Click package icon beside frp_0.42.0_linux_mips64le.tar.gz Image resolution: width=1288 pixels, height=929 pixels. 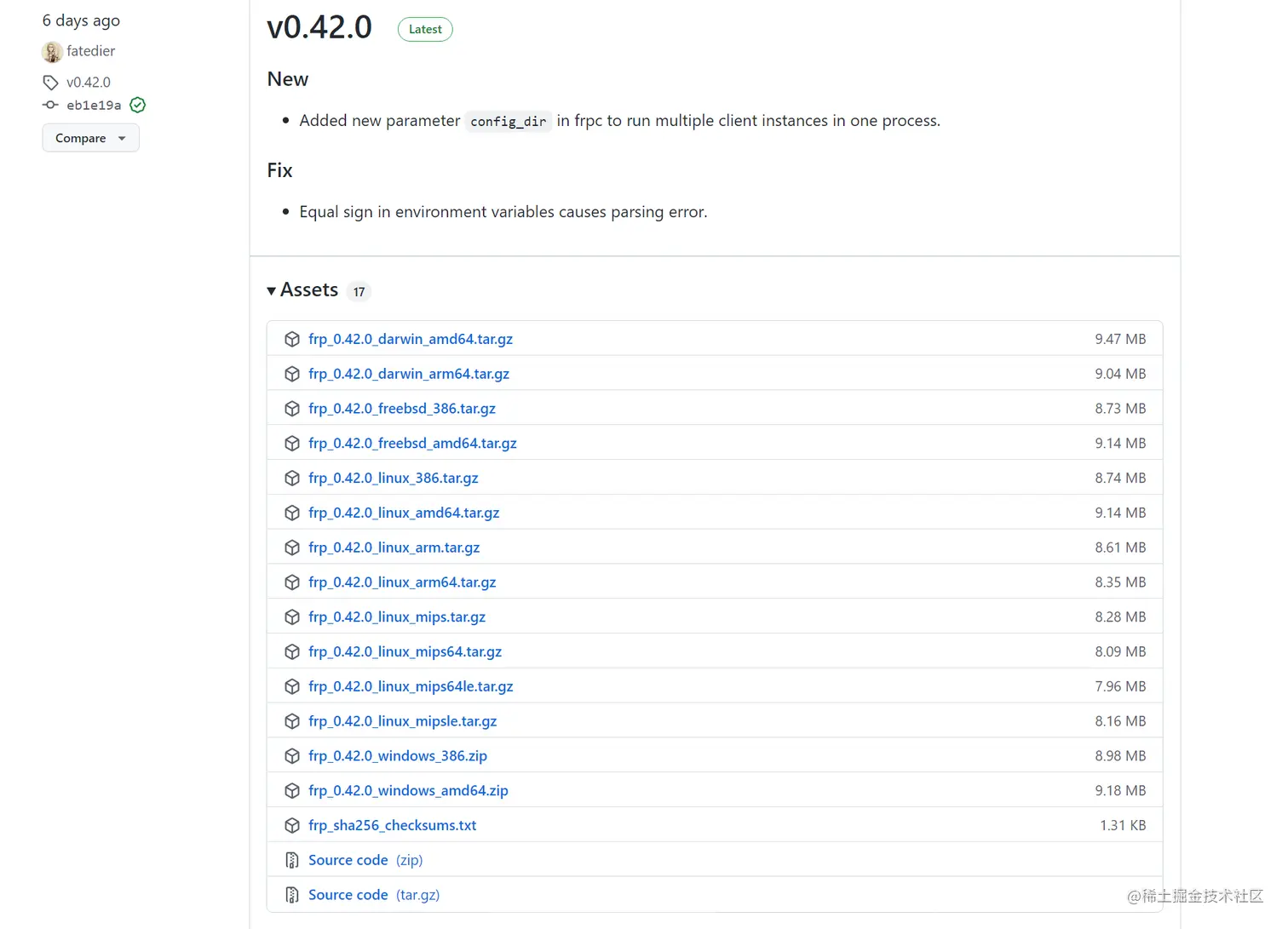(x=292, y=686)
